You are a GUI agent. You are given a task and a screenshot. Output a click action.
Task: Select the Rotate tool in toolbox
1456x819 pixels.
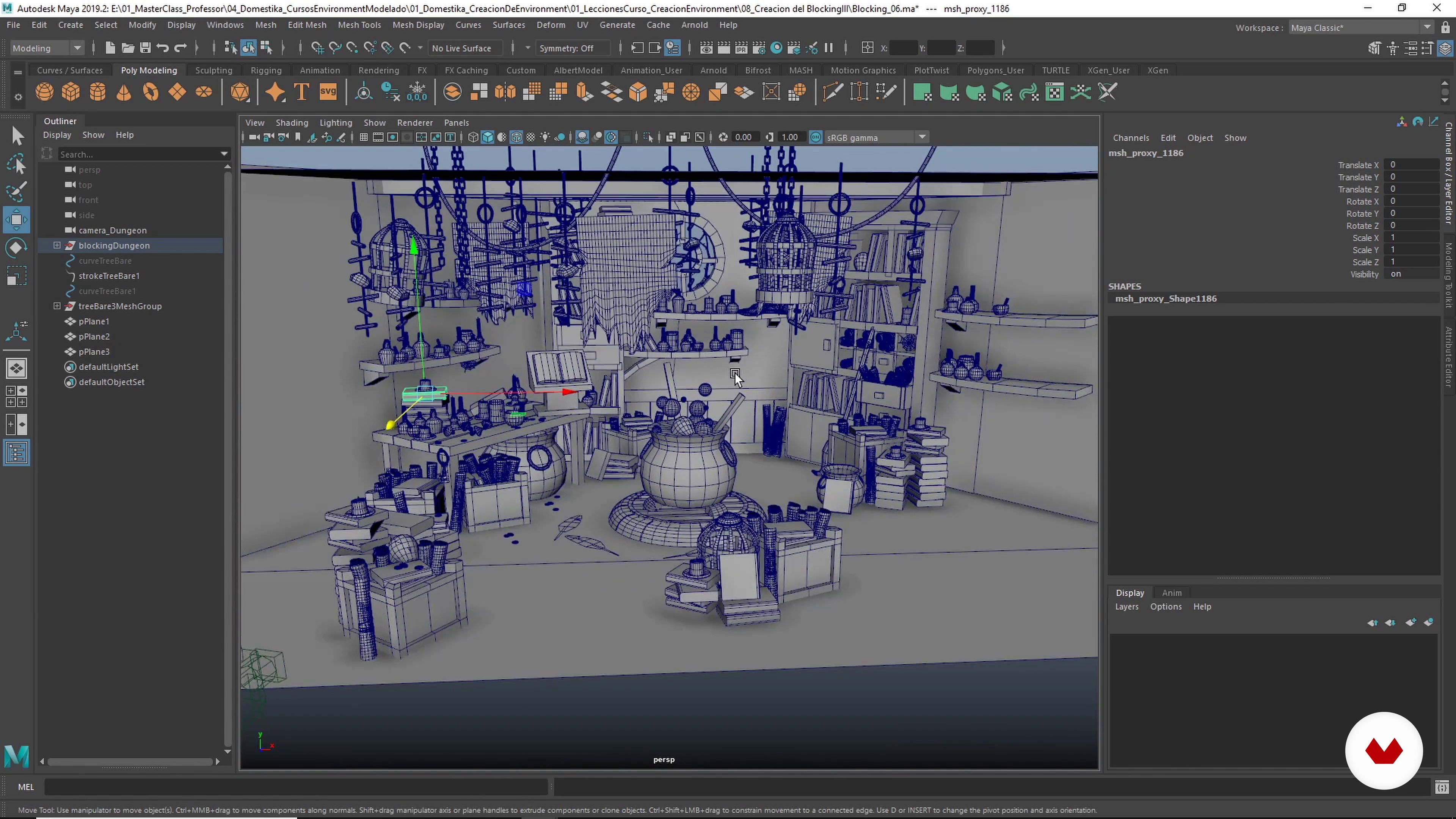coord(16,248)
